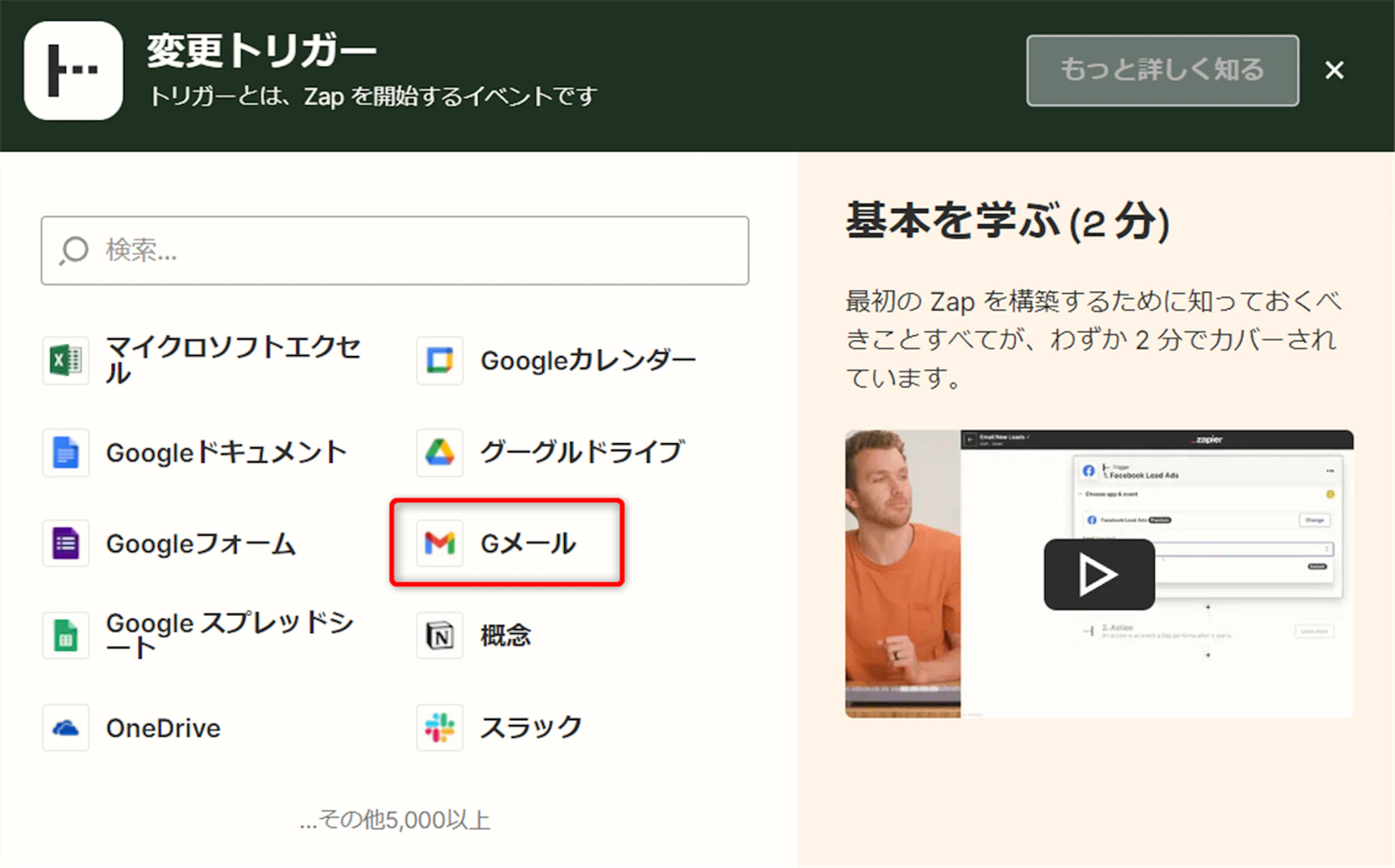Select the Googleカレンダー text label

click(588, 360)
